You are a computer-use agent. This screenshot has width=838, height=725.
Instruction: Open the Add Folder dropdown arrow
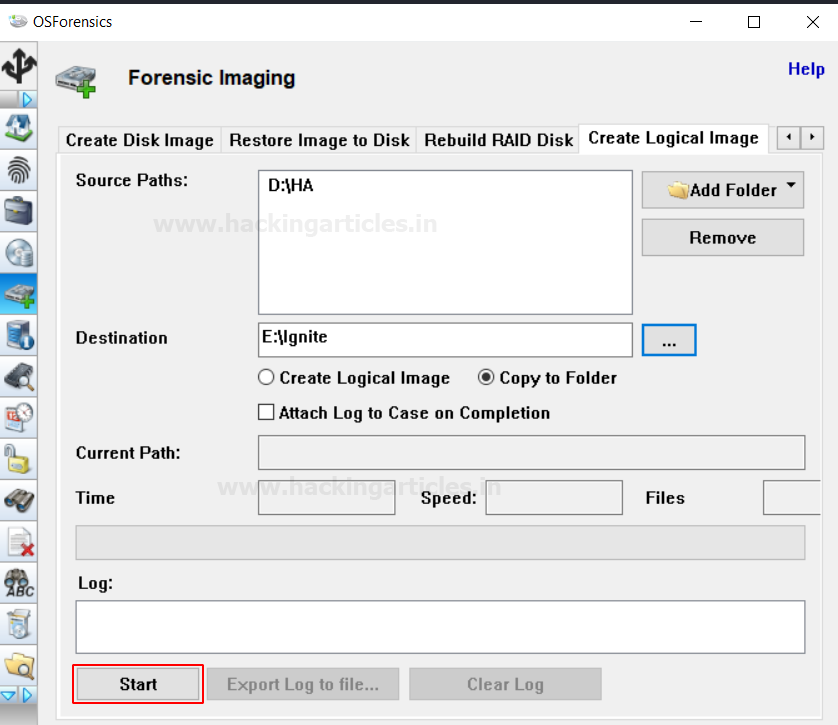pyautogui.click(x=791, y=185)
